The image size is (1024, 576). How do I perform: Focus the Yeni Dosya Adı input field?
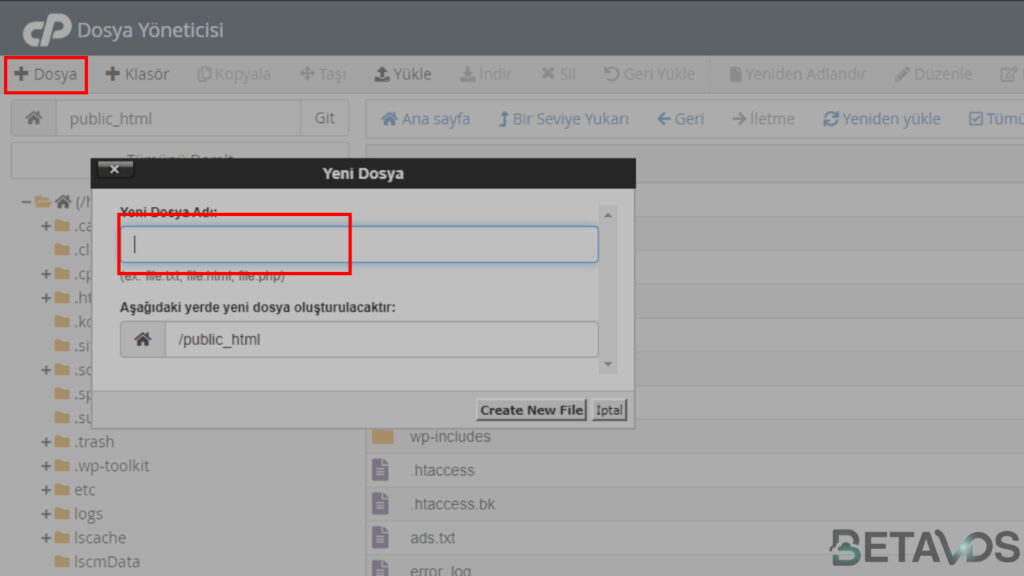(x=359, y=244)
